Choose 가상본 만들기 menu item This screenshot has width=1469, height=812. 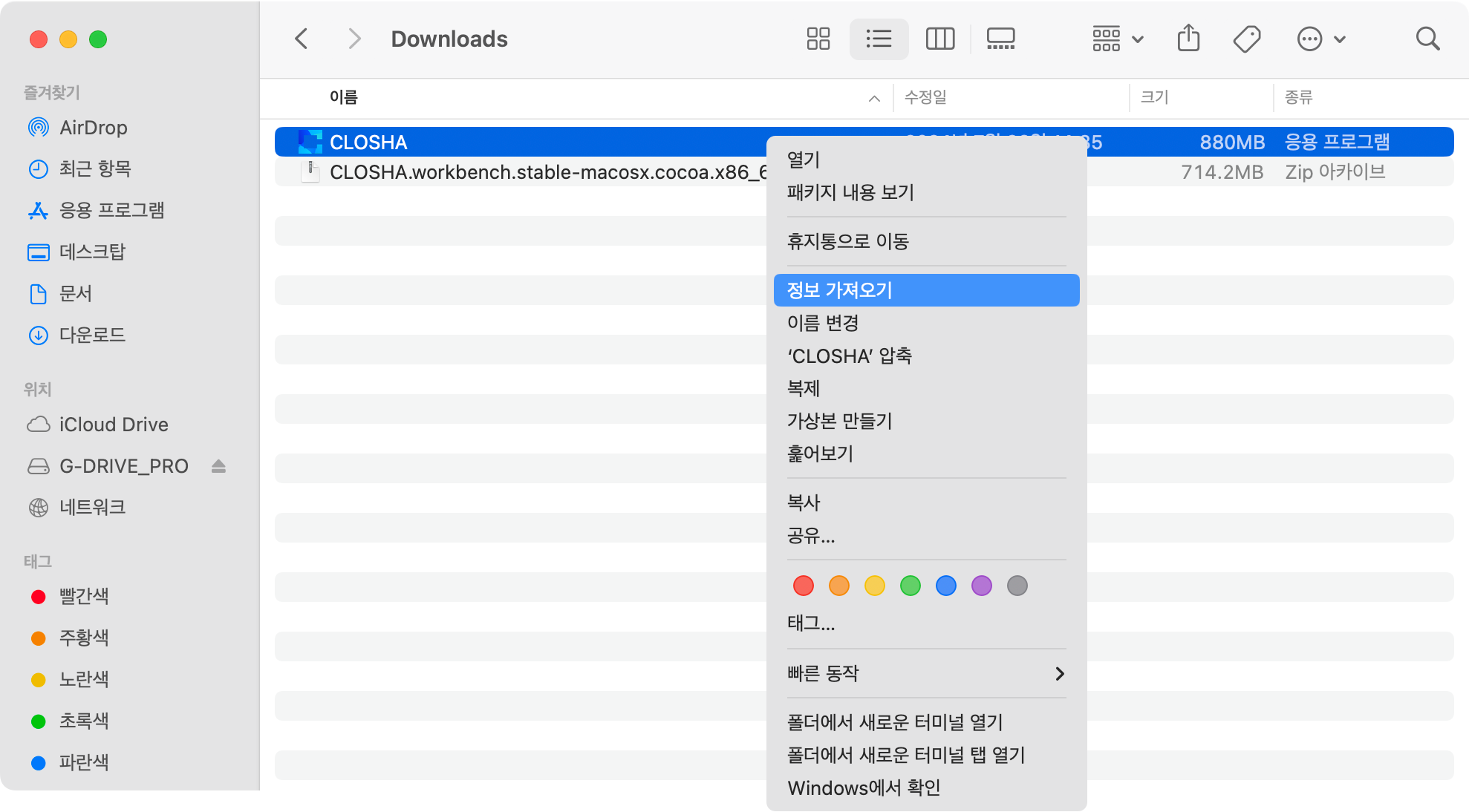click(x=926, y=421)
